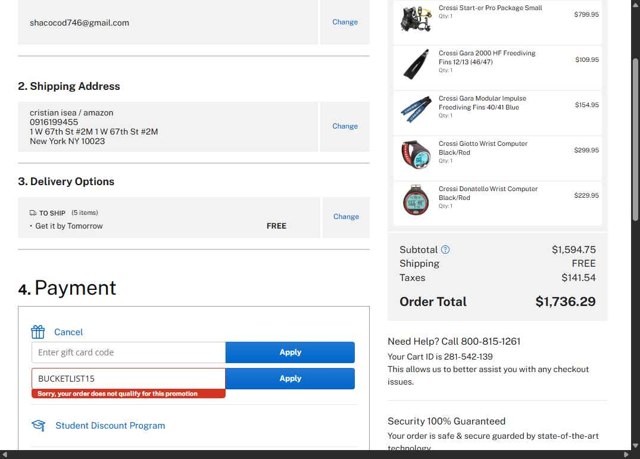Click the promotion error message in red
640x459 pixels.
[128, 394]
